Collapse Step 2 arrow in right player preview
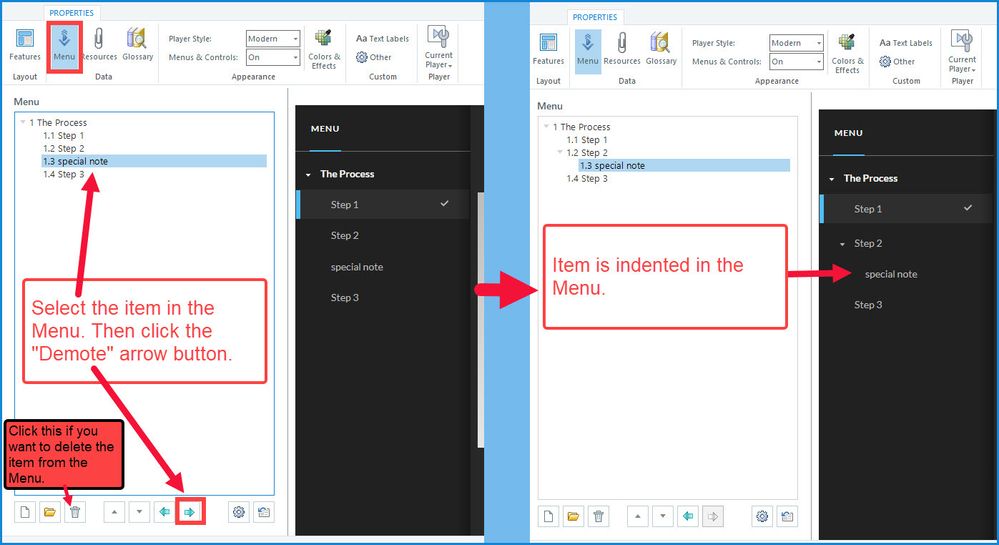 [842, 244]
